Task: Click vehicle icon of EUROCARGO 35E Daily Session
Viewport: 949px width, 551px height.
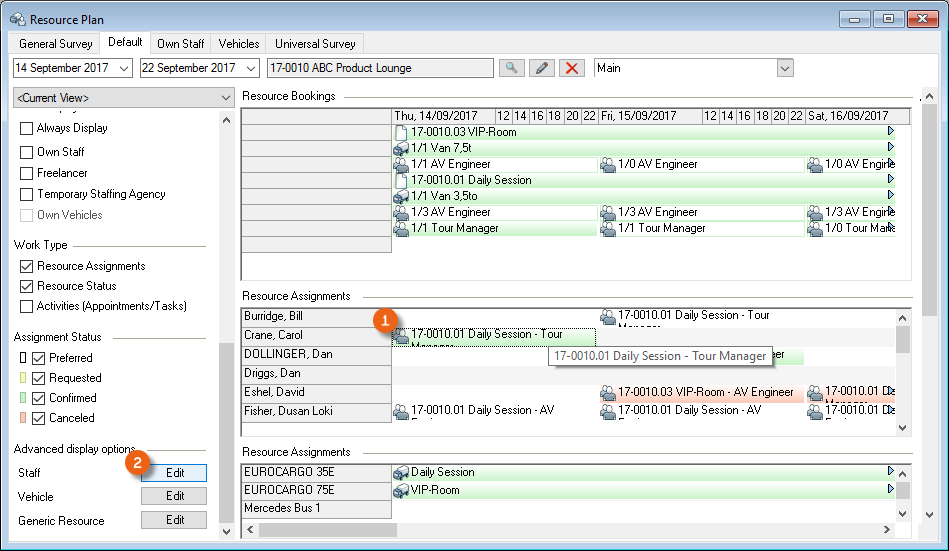Action: click(x=401, y=472)
